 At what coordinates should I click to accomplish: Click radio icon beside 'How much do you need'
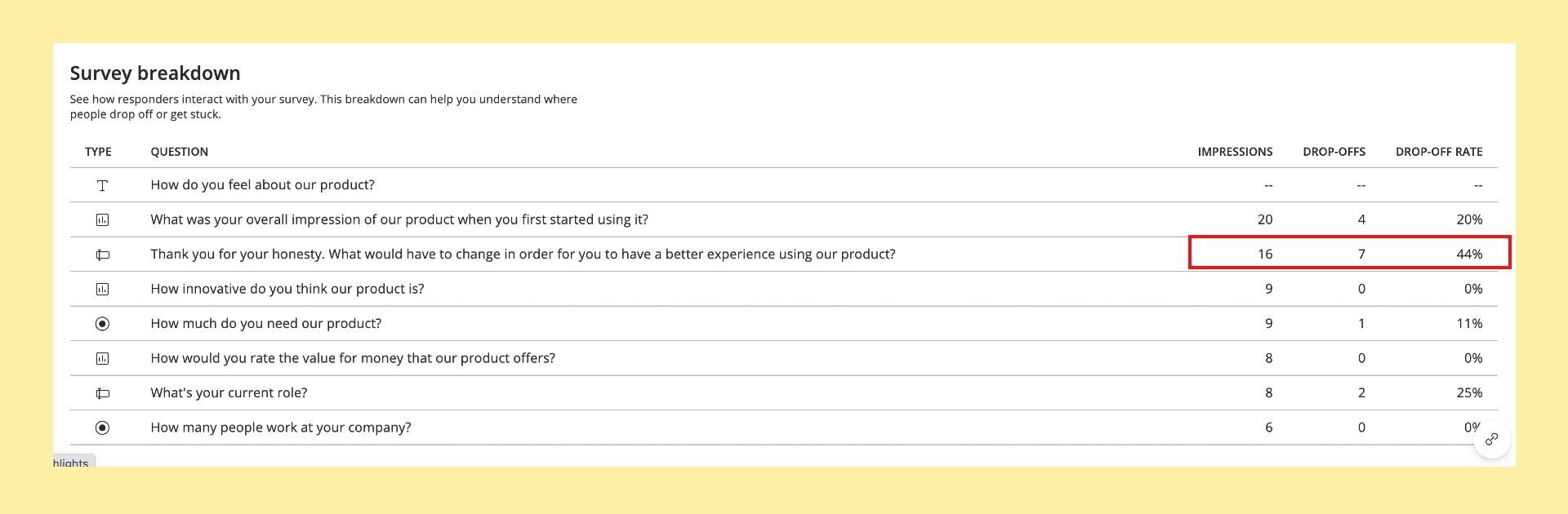click(102, 324)
